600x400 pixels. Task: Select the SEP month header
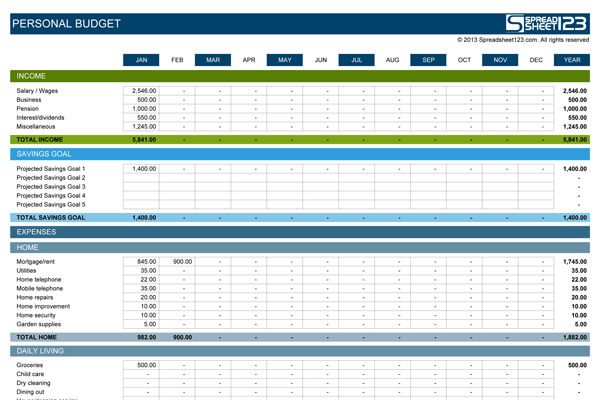[428, 60]
